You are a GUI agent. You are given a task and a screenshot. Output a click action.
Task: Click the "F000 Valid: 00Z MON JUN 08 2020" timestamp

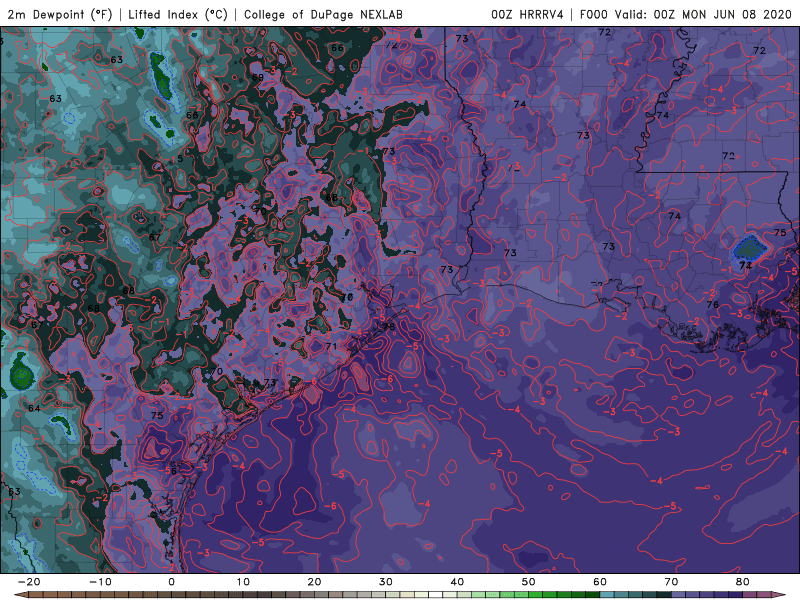coord(685,15)
